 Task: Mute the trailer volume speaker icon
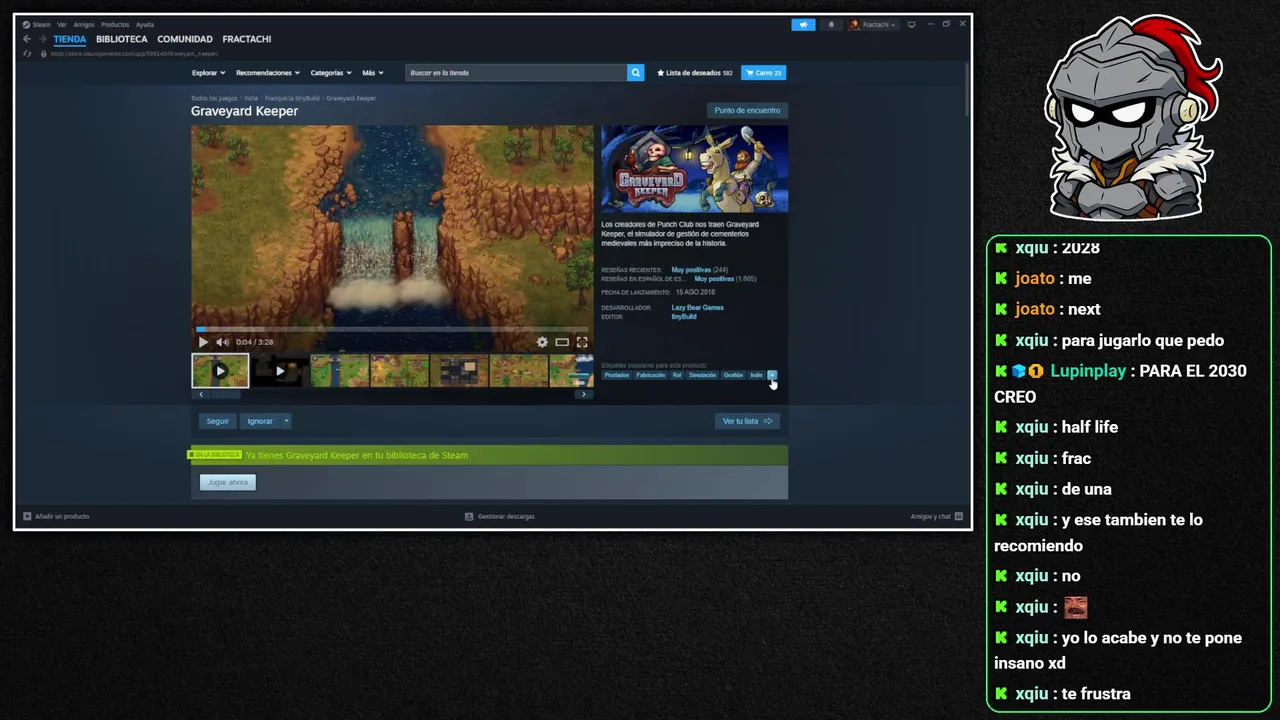coord(222,342)
